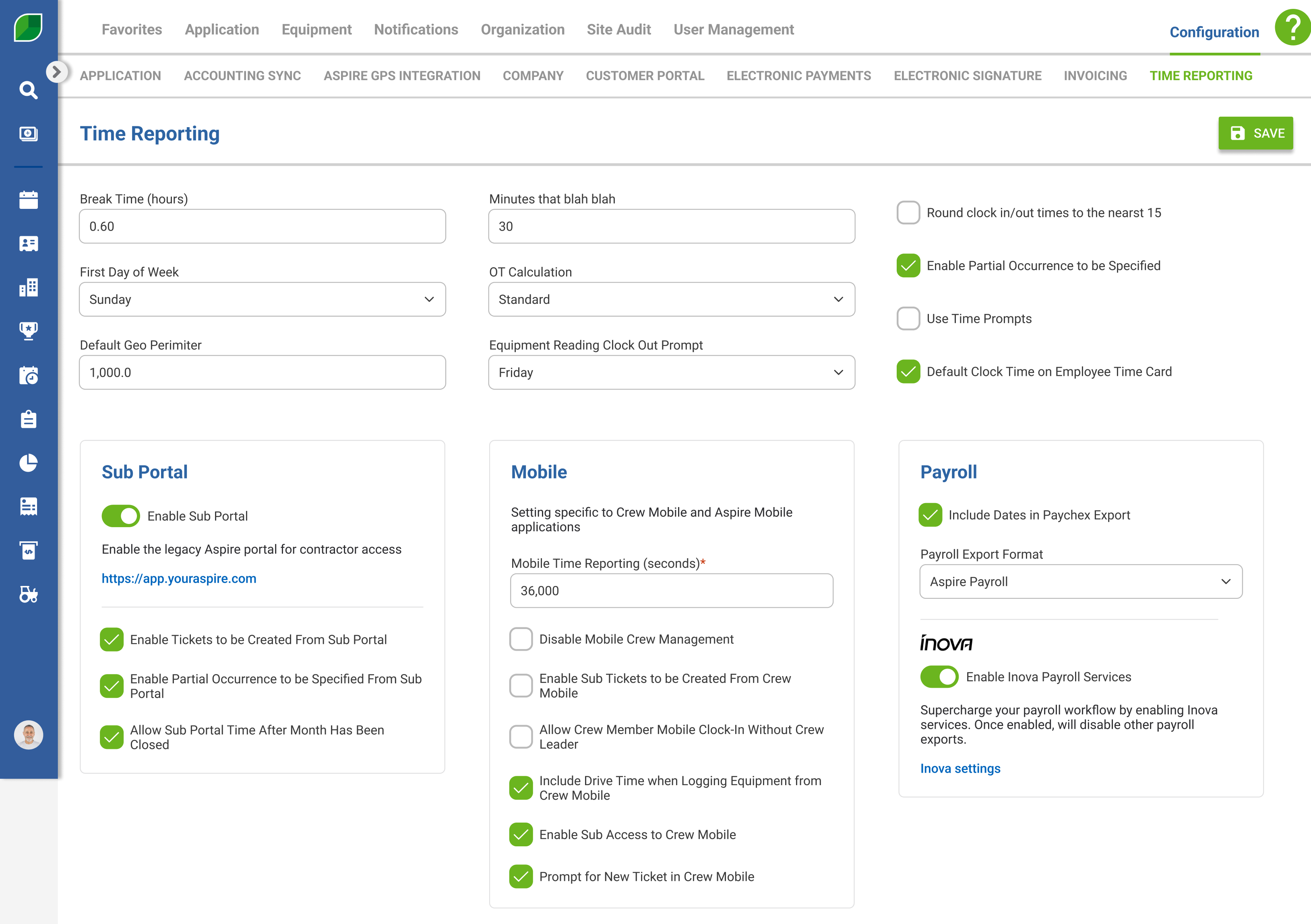1311x924 pixels.
Task: Open the calendar-with-clock icon in the sidebar
Action: pos(29,375)
